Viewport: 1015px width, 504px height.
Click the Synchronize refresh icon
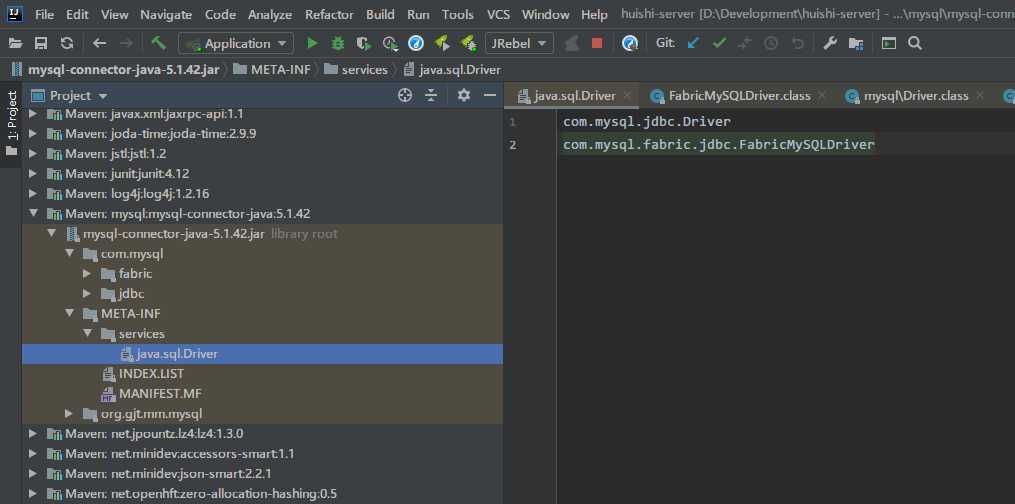(67, 43)
